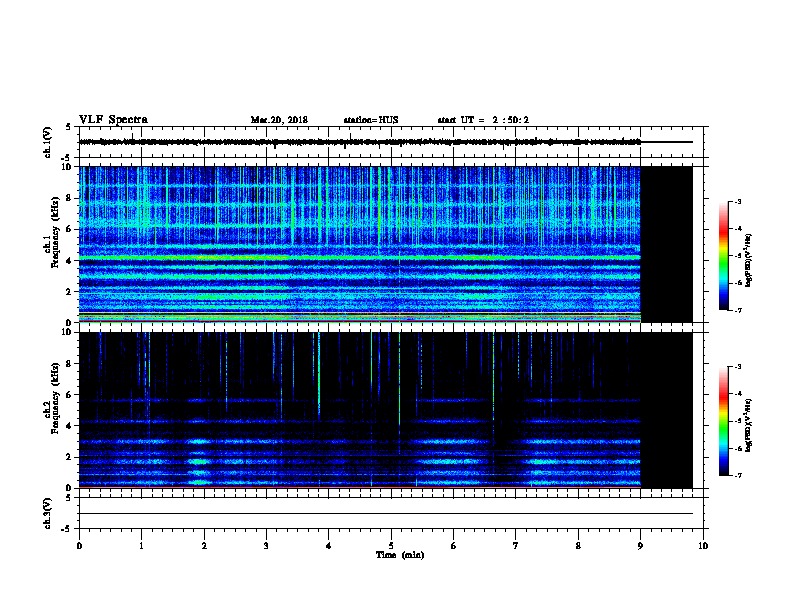Click the ch.2 spectrogram color scale bar
Image resolution: width=792 pixels, height=612 pixels.
(723, 421)
